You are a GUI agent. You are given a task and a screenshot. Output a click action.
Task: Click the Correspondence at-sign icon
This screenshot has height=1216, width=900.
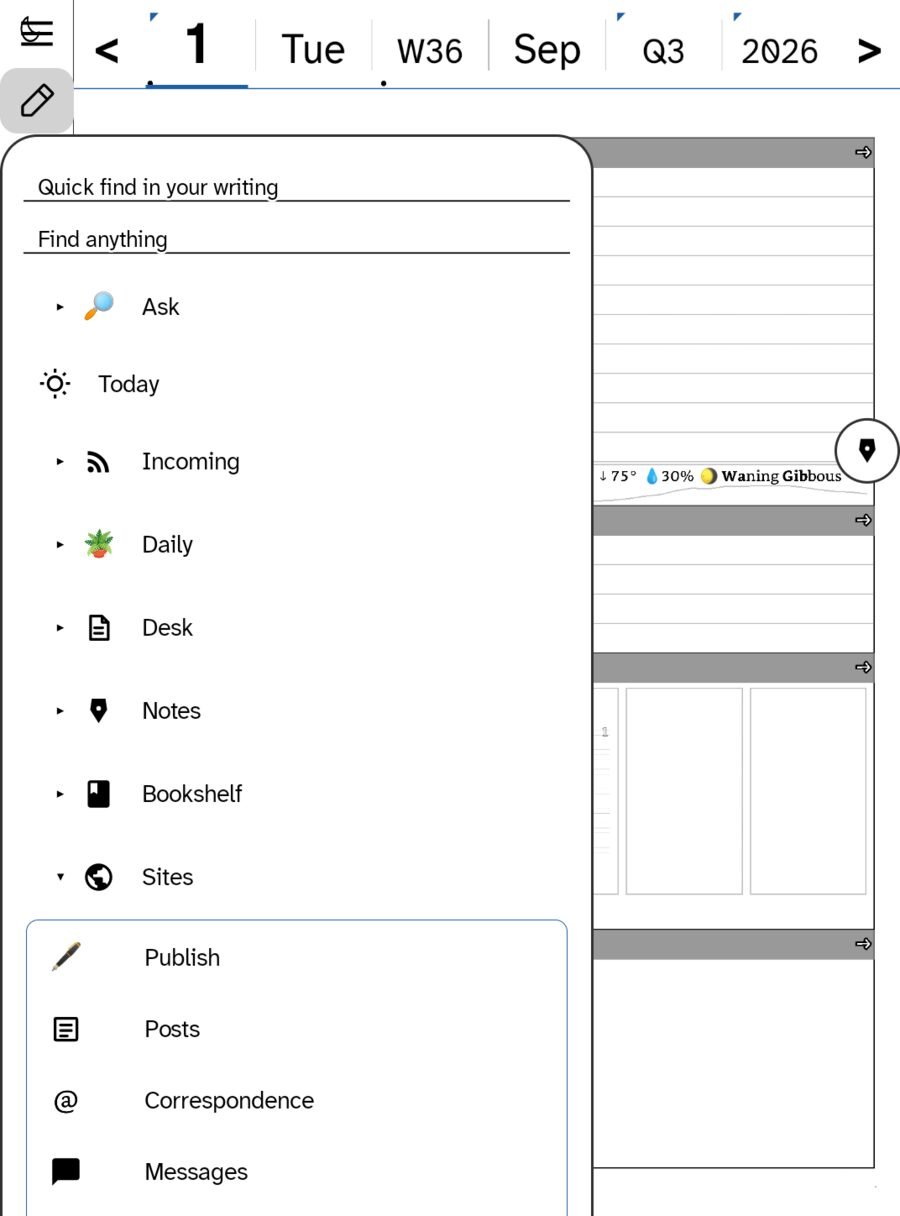pos(66,1101)
